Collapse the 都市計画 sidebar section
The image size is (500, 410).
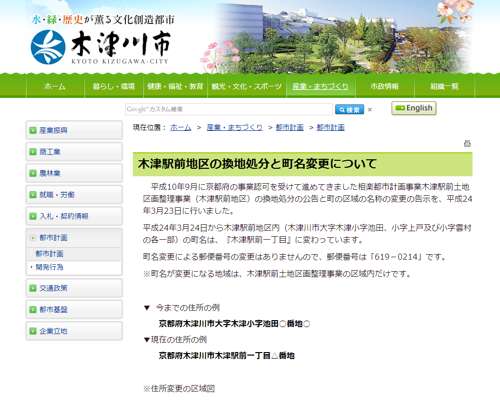(x=74, y=238)
